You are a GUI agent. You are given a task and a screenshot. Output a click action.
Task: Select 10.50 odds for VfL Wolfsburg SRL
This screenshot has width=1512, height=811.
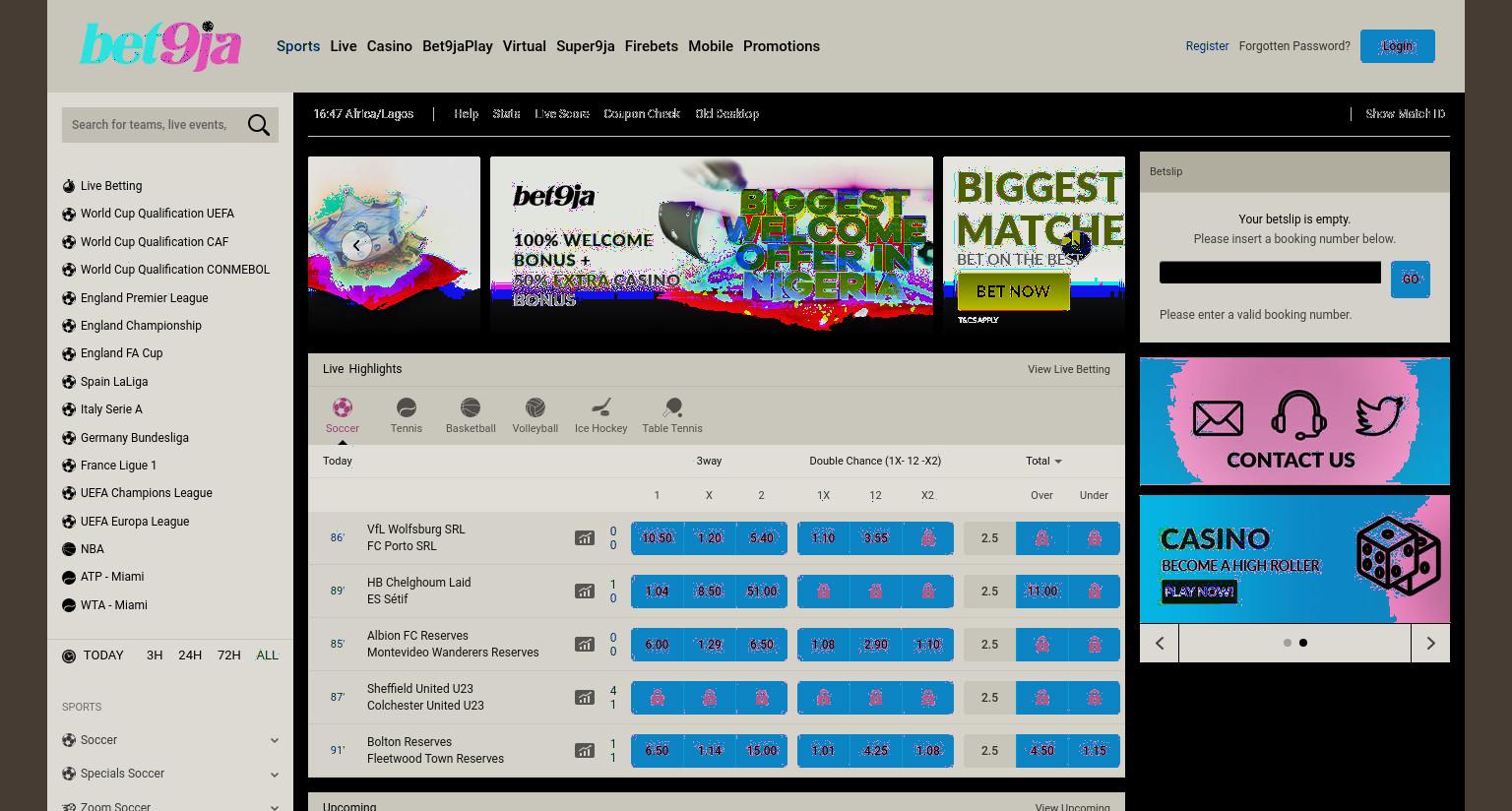point(657,538)
